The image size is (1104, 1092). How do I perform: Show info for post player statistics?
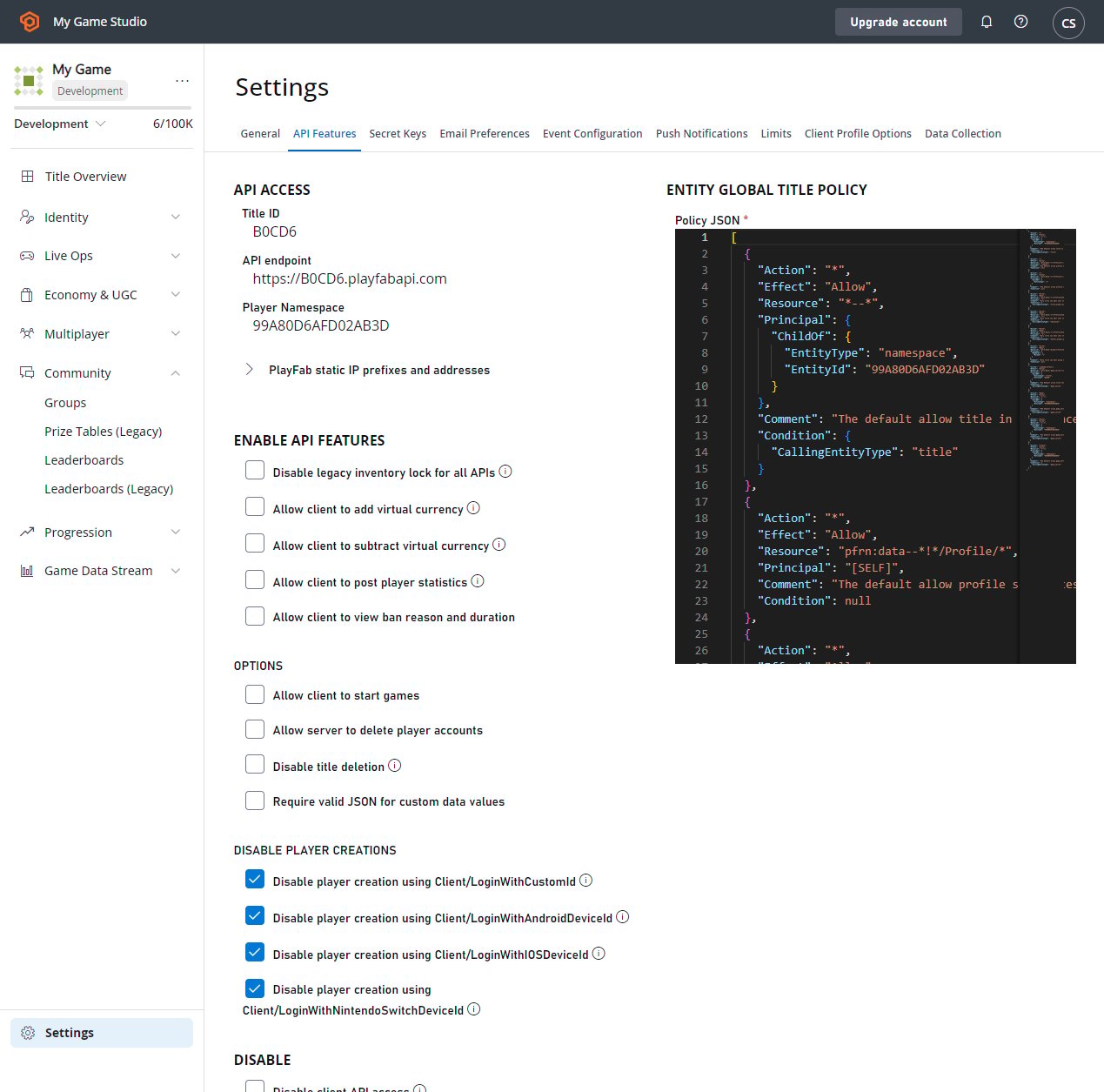click(x=478, y=581)
